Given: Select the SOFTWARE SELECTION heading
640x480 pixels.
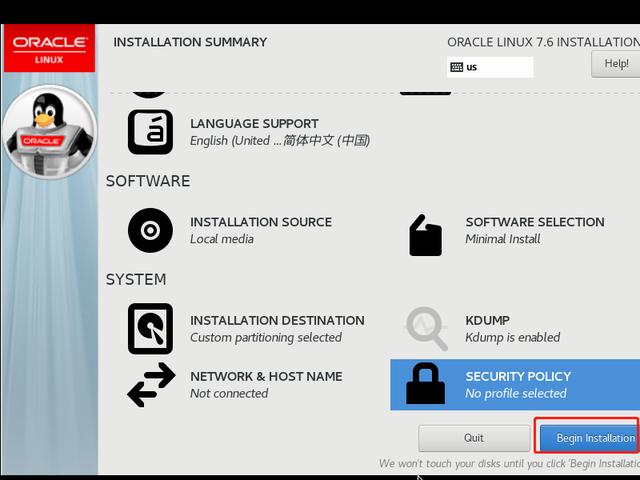Looking at the screenshot, I should pyautogui.click(x=535, y=222).
